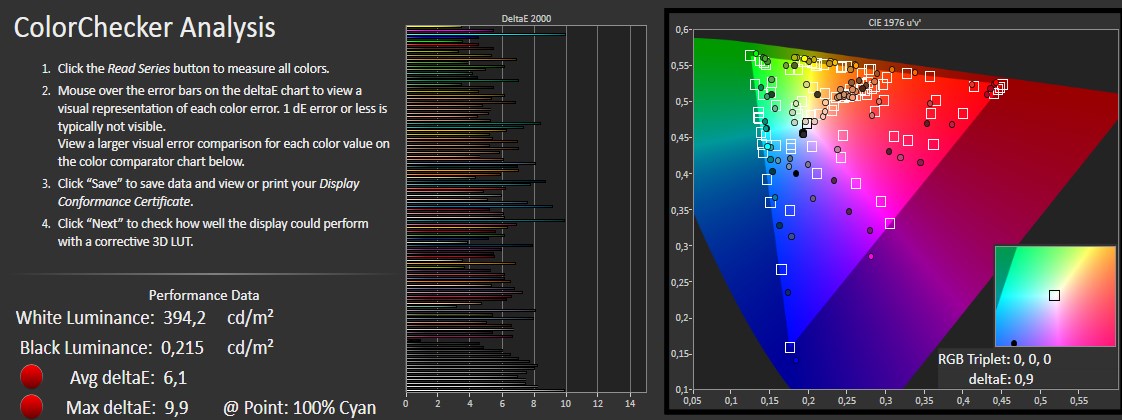Click the inset color comparator swatch
Screen dimensions: 1122x420
1054,296
